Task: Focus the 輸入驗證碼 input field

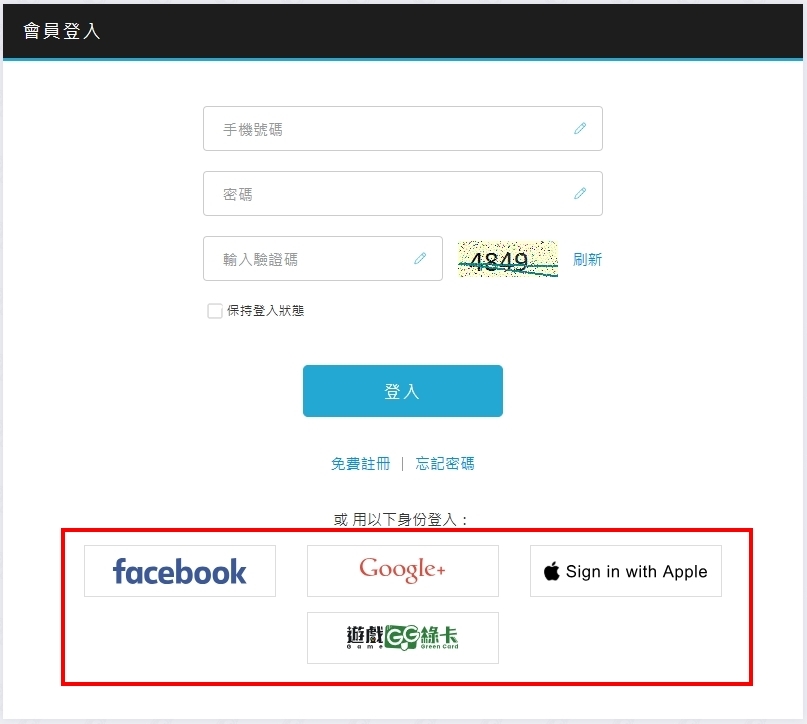Action: click(x=323, y=258)
